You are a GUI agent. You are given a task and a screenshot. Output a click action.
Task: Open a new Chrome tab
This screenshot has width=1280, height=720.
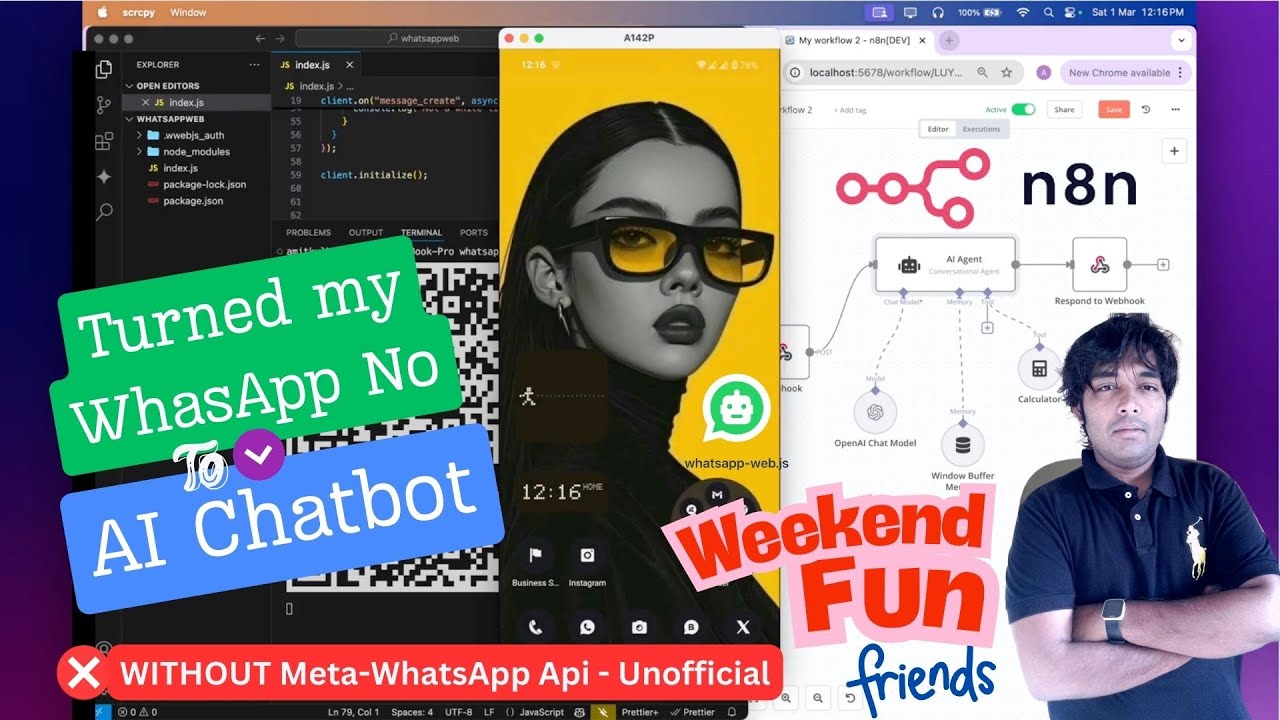click(x=949, y=40)
